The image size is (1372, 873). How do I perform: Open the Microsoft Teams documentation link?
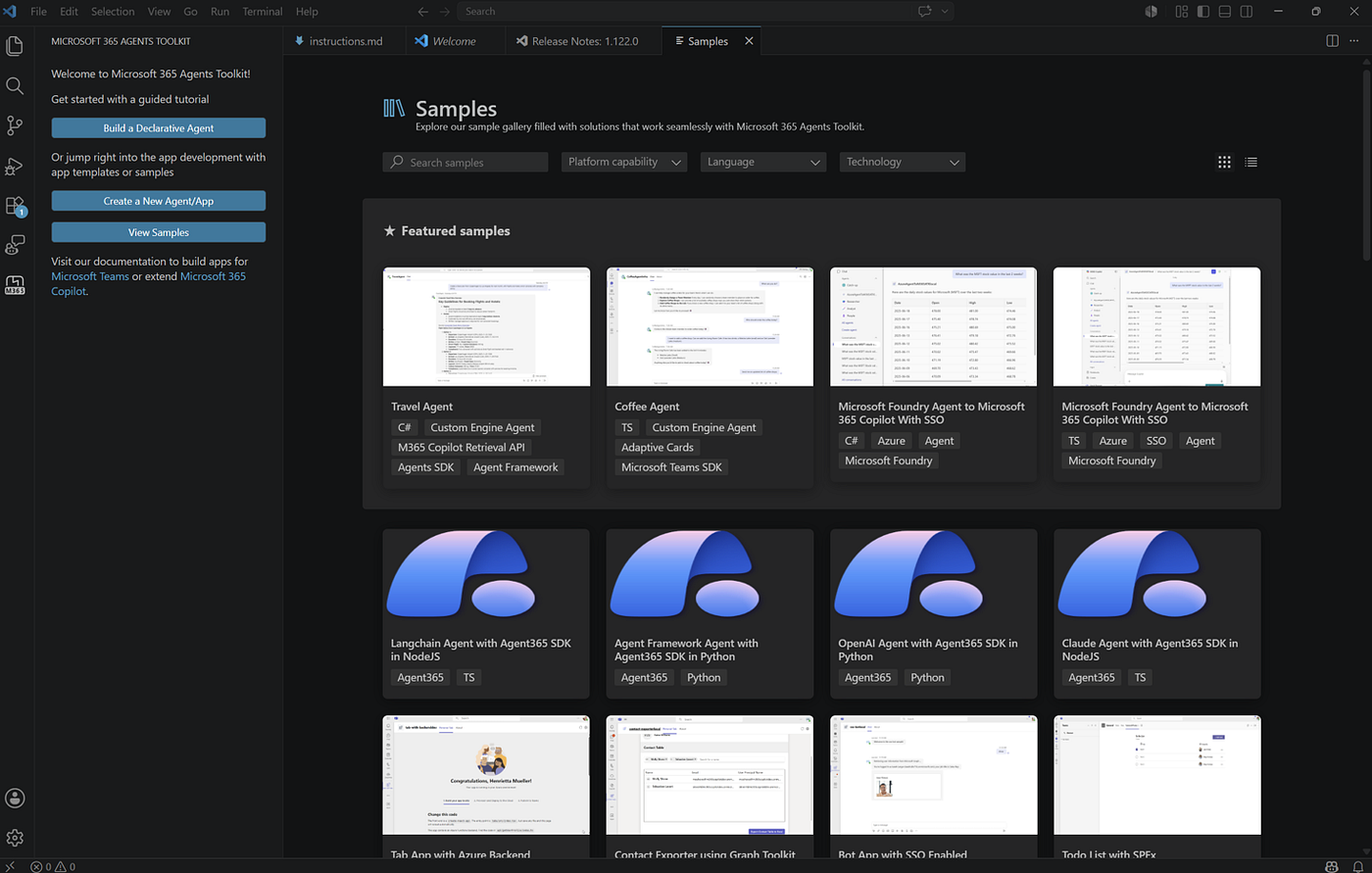(x=90, y=276)
